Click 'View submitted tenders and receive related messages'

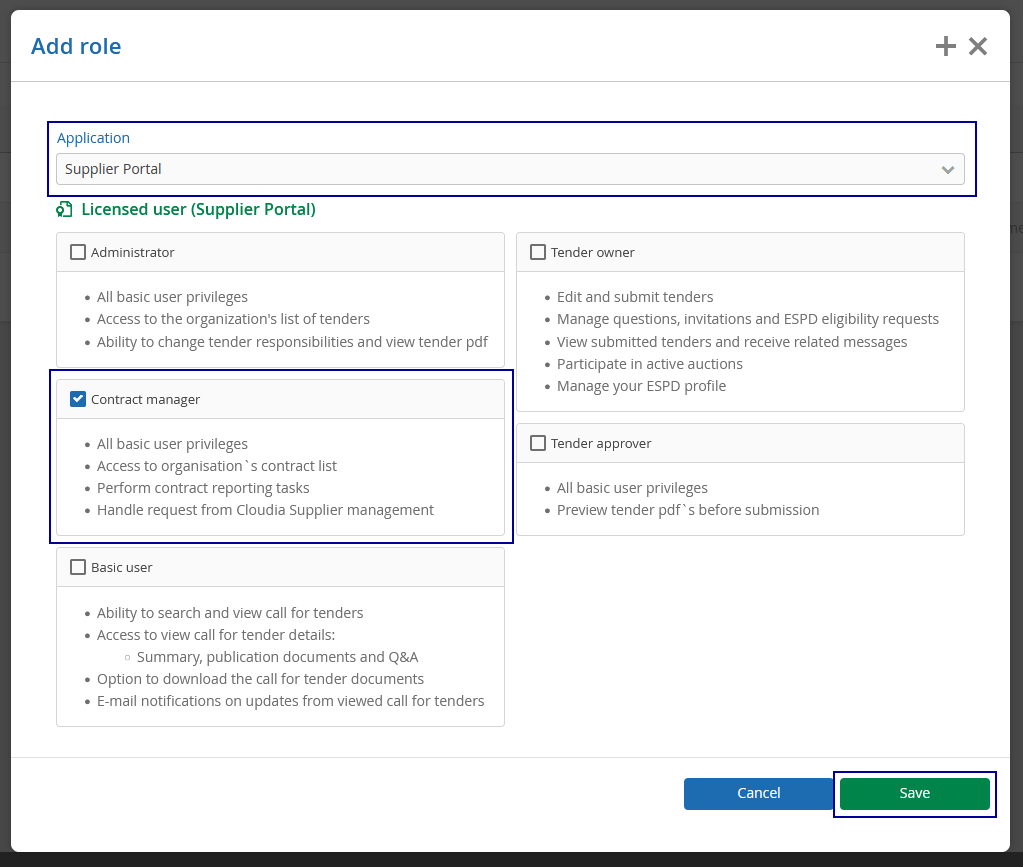coord(731,342)
